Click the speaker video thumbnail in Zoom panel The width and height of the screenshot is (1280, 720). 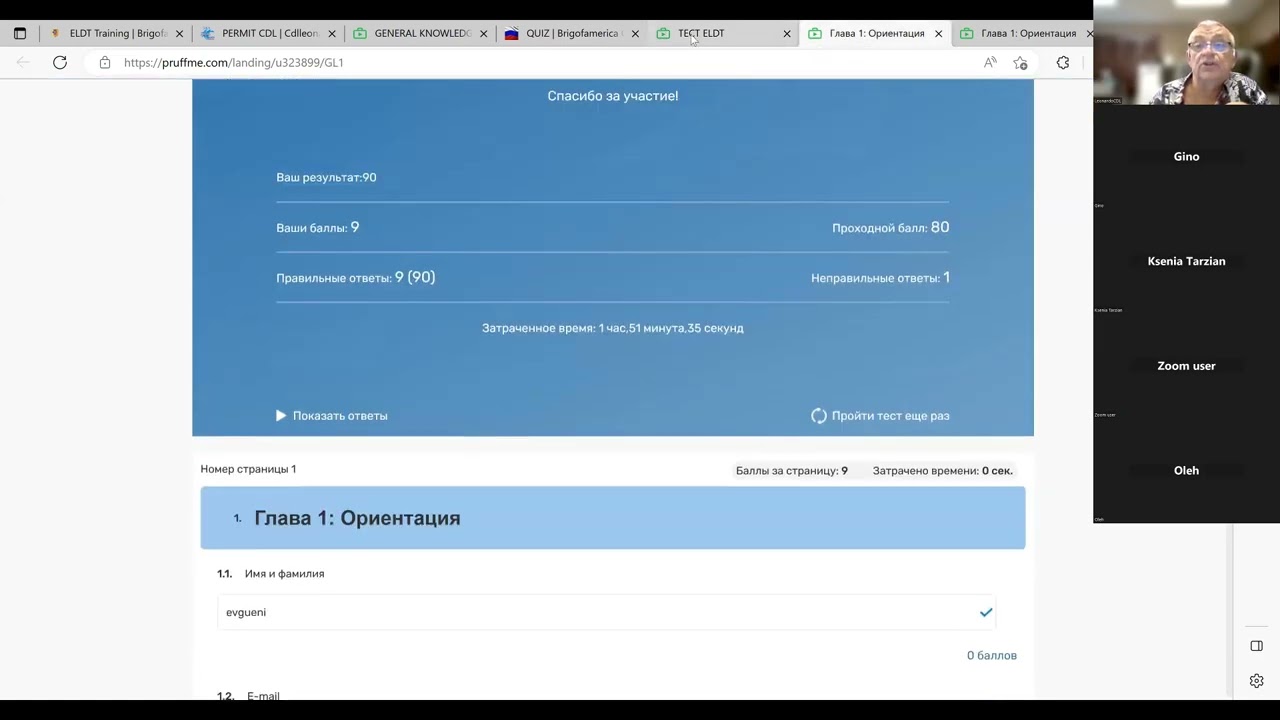point(1187,52)
